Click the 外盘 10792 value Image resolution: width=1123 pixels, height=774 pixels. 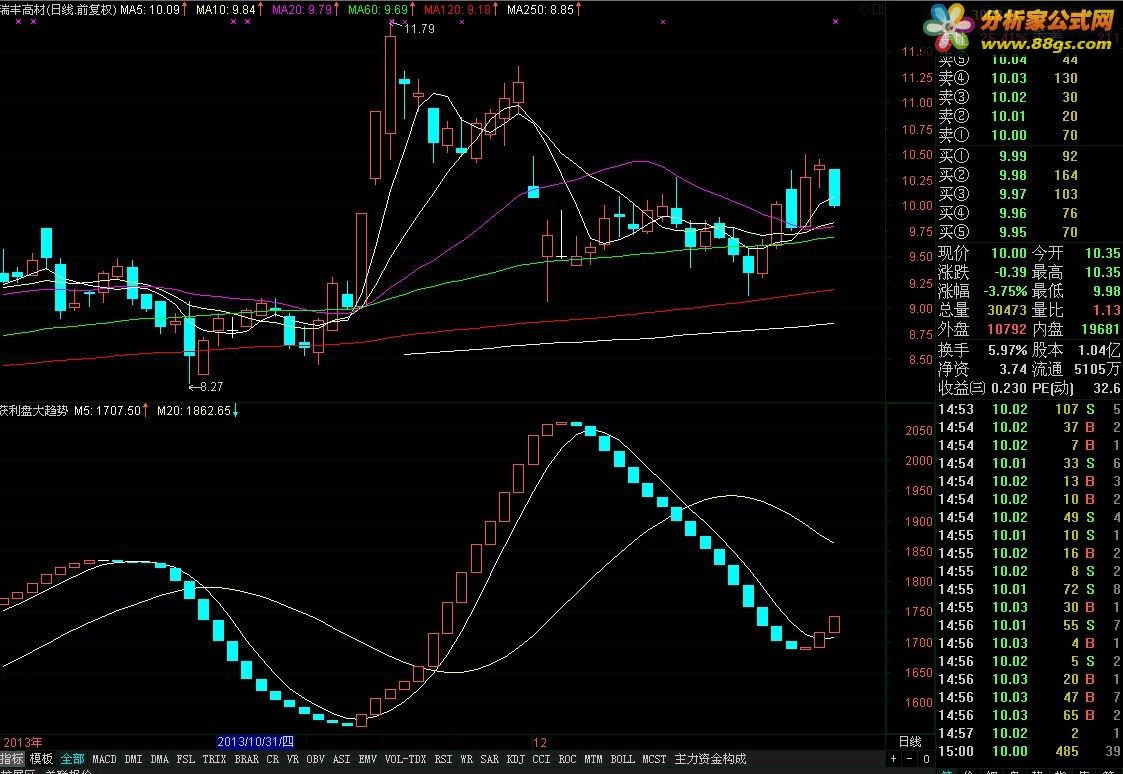(x=1007, y=329)
